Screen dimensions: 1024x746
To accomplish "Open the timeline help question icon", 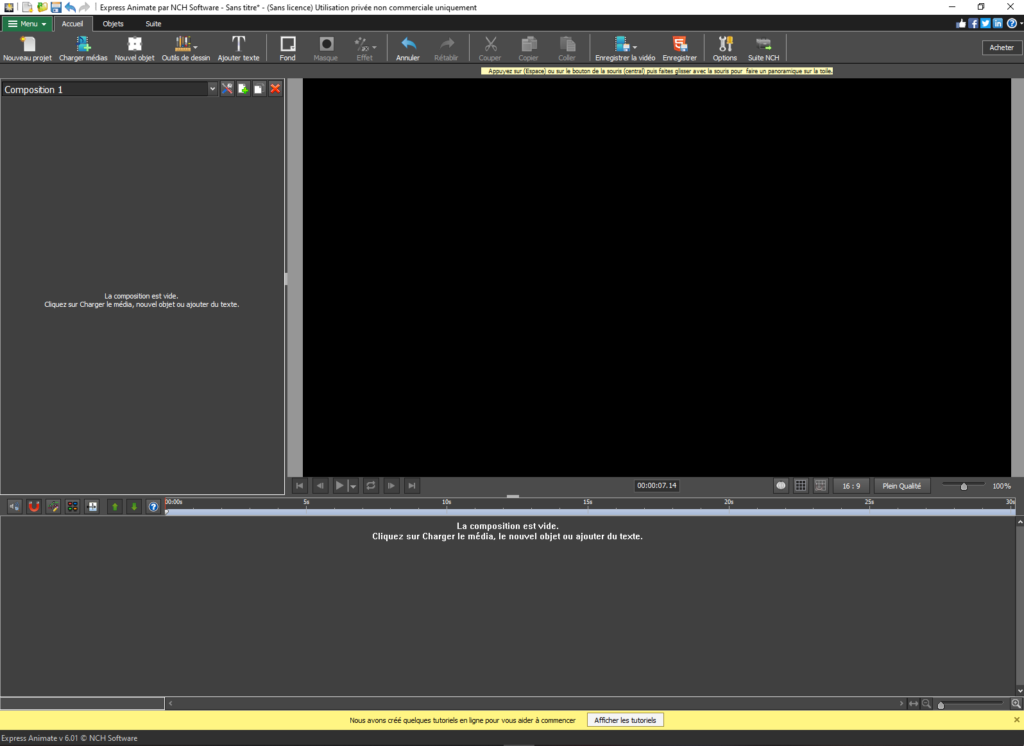I will (x=153, y=506).
